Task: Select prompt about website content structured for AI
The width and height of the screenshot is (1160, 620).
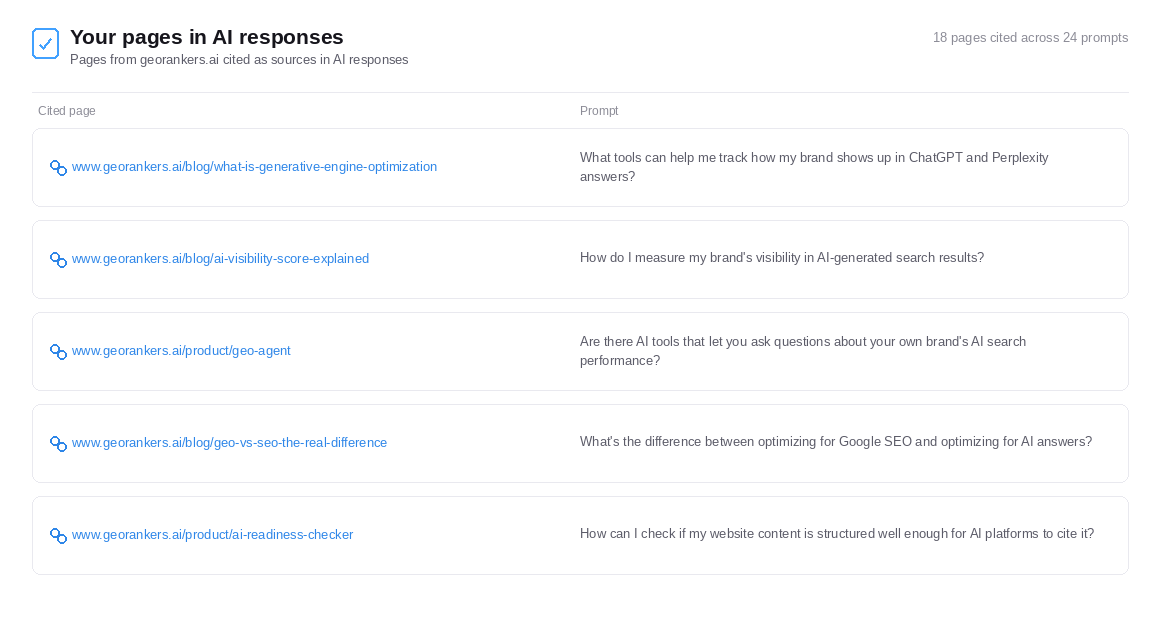Action: coord(837,534)
